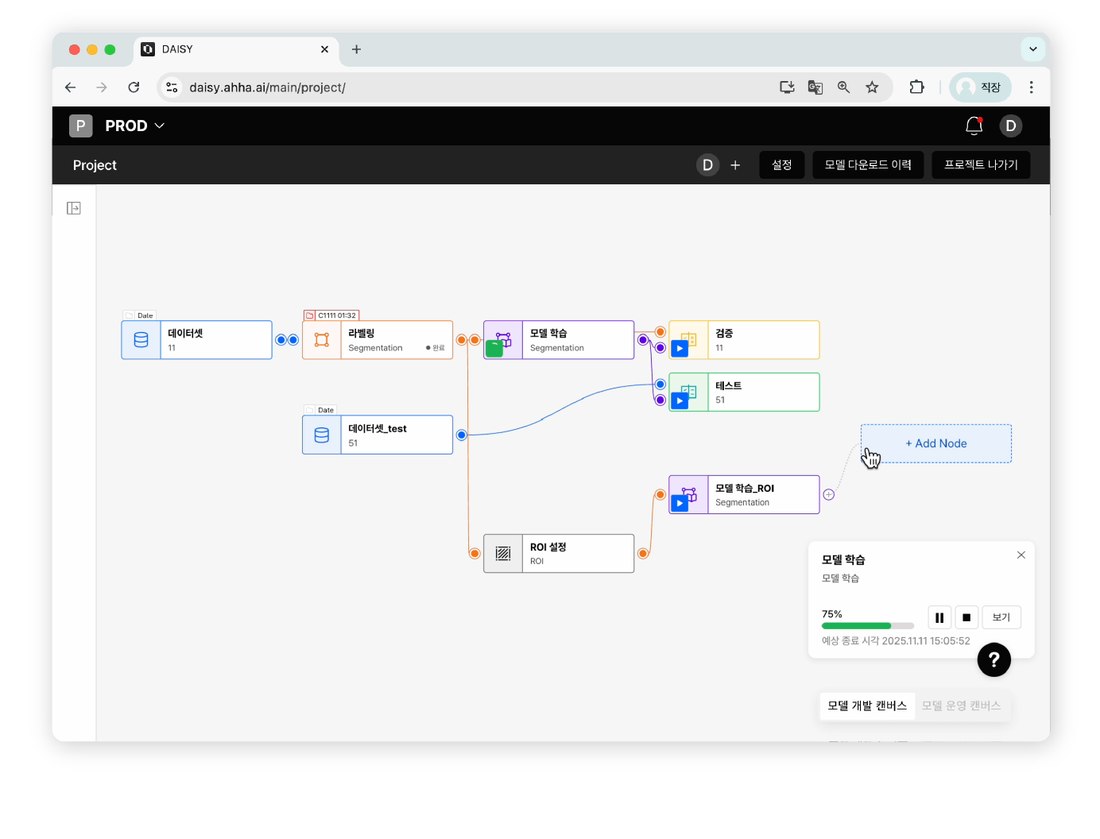Click the 보기 button in progress card
This screenshot has width=1100, height=839.
(1001, 617)
